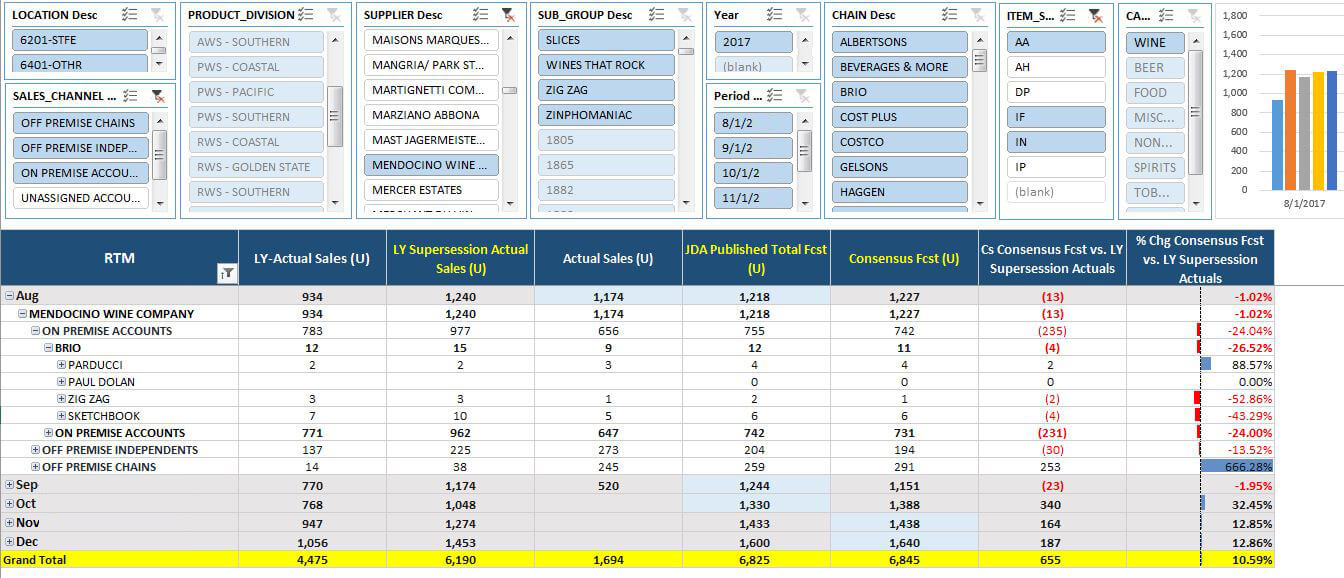Turn on multi-select for SUB_GROUP Desc slicer

tap(656, 15)
